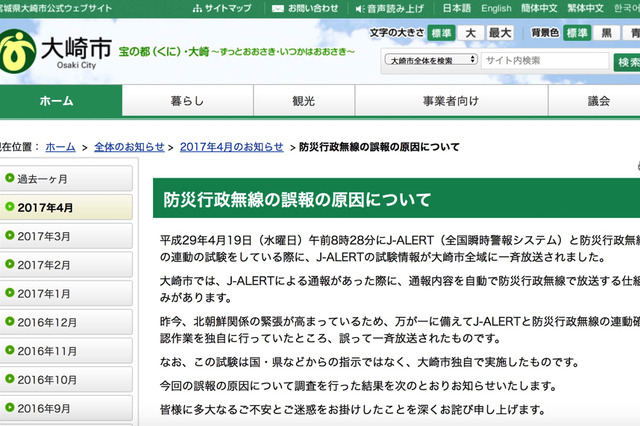The height and width of the screenshot is (426, 640).
Task: Click the paragraph starting 皆様に多大なるご不安
Action: 353,409
